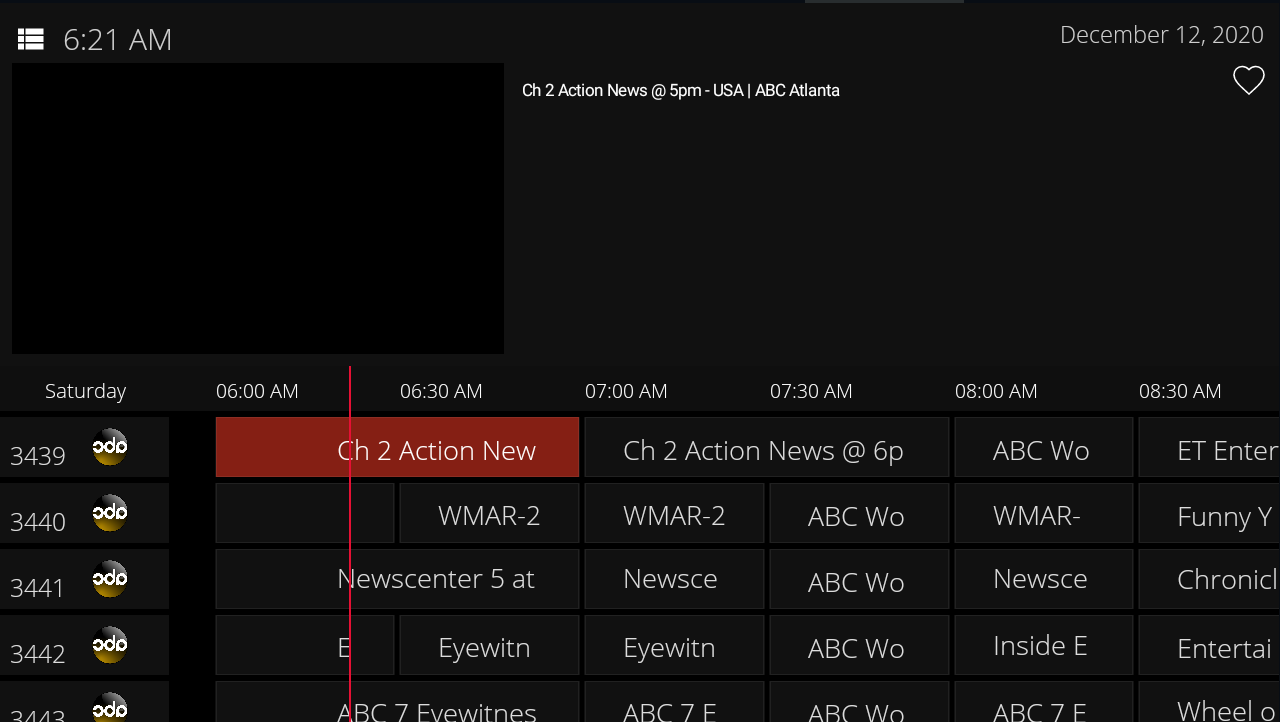Click the 08:00 AM time header
The height and width of the screenshot is (722, 1280).
pyautogui.click(x=996, y=391)
